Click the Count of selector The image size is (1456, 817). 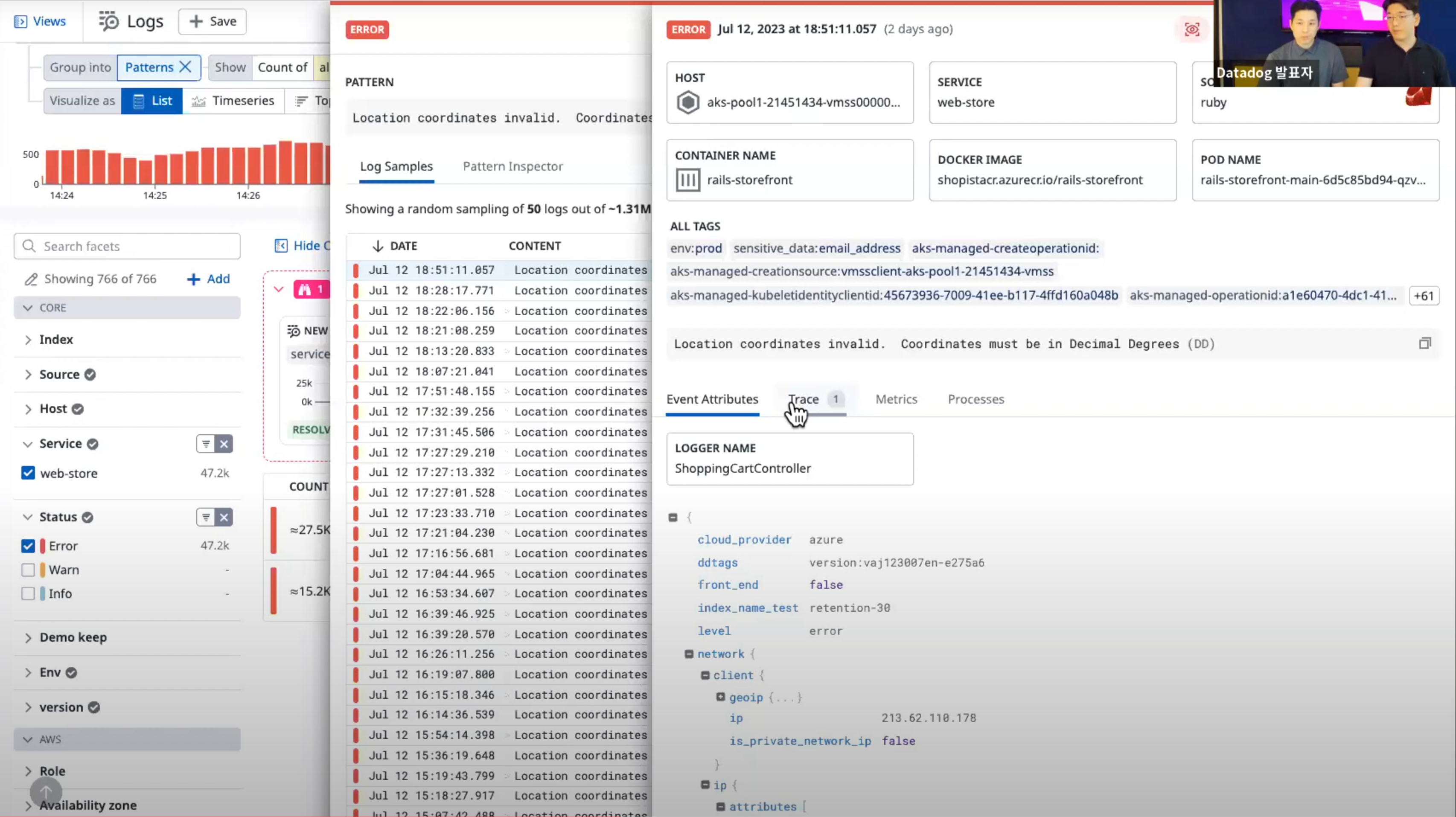(282, 67)
